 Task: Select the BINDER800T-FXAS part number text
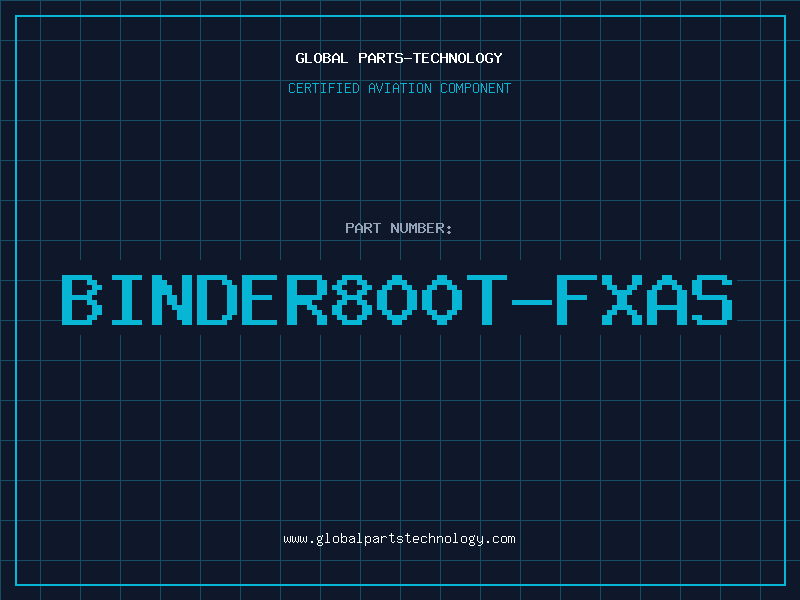coord(399,299)
